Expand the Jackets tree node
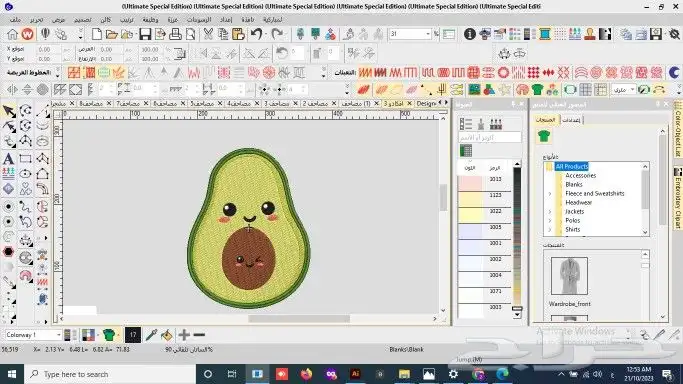The image size is (683, 384). (x=550, y=212)
